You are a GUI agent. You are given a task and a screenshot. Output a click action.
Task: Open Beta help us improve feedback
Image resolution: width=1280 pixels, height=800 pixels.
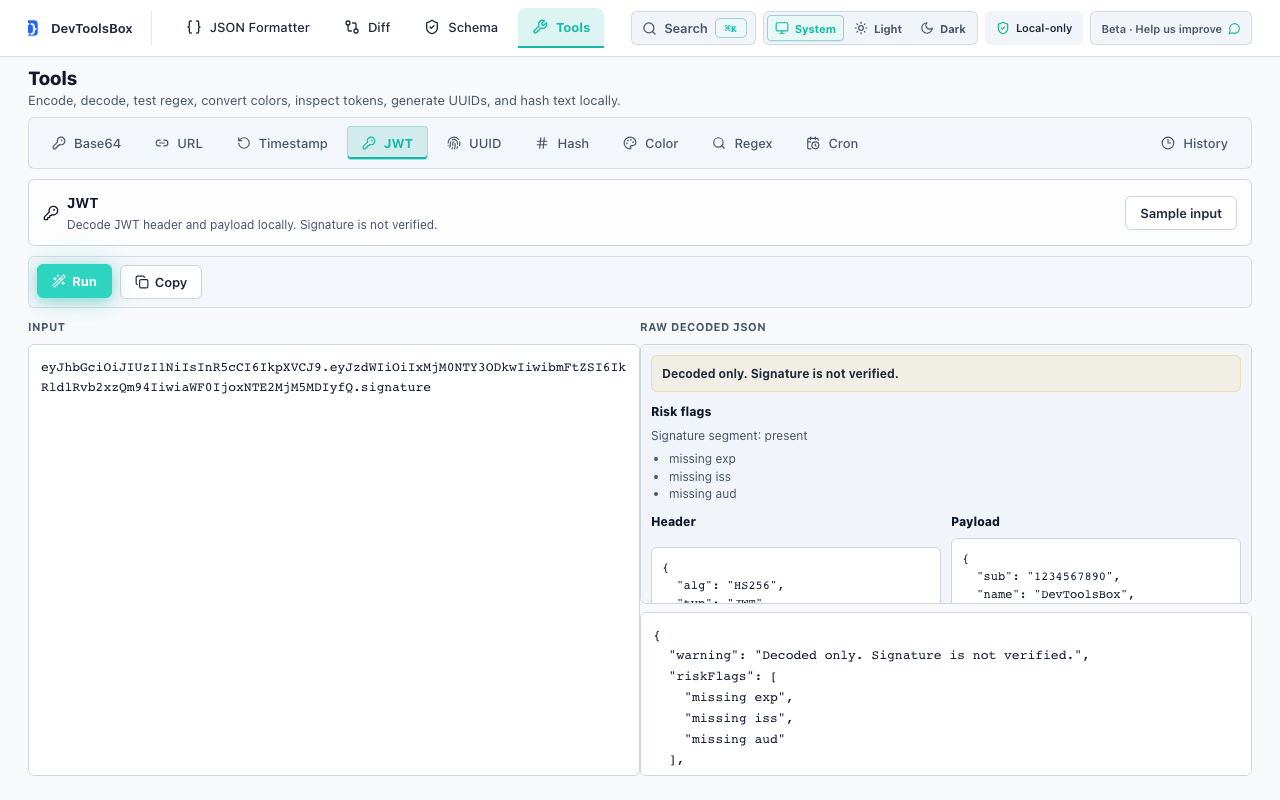point(1171,28)
